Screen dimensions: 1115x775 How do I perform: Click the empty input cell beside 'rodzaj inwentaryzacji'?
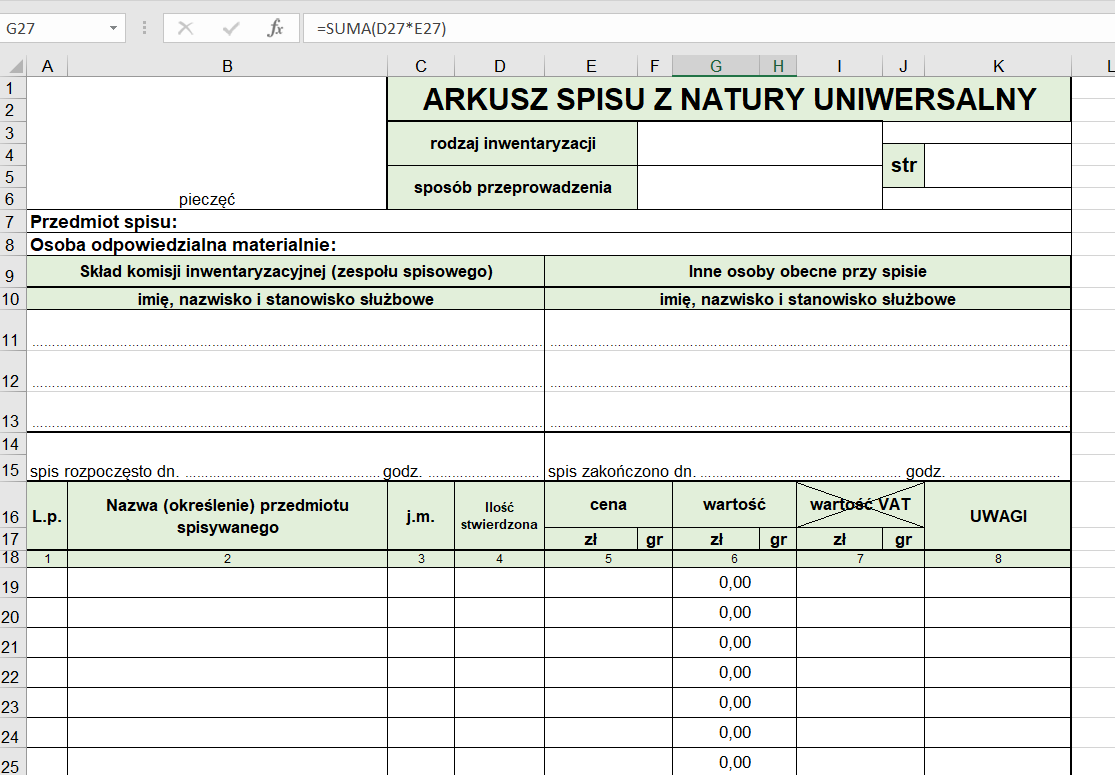click(x=760, y=144)
